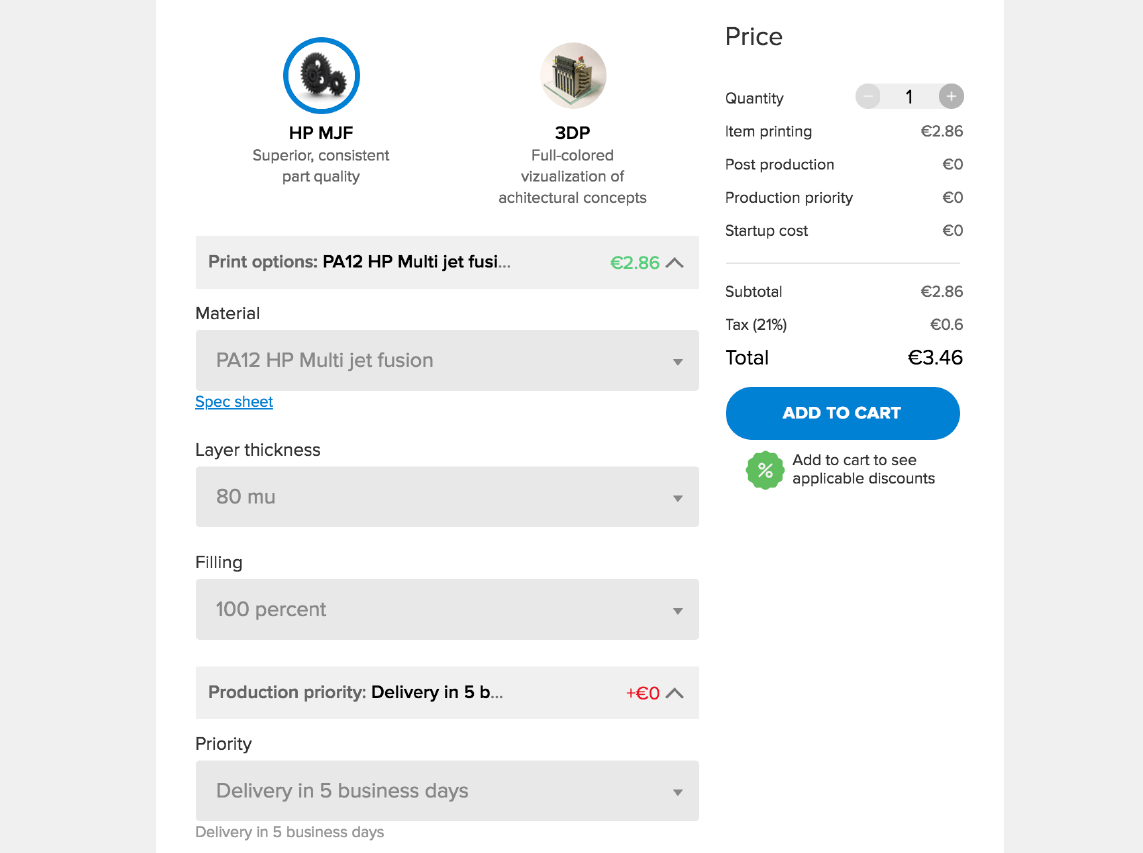Click the Print options header bar
This screenshot has width=1143, height=853.
[x=400, y=263]
